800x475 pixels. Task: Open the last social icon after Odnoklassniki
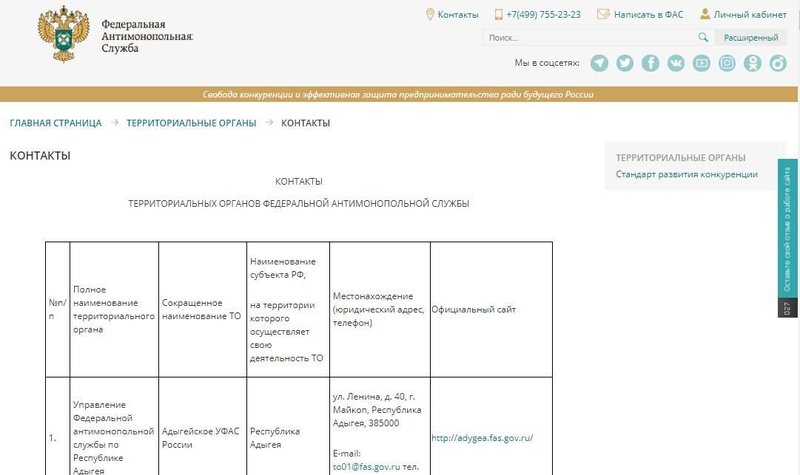[778, 63]
